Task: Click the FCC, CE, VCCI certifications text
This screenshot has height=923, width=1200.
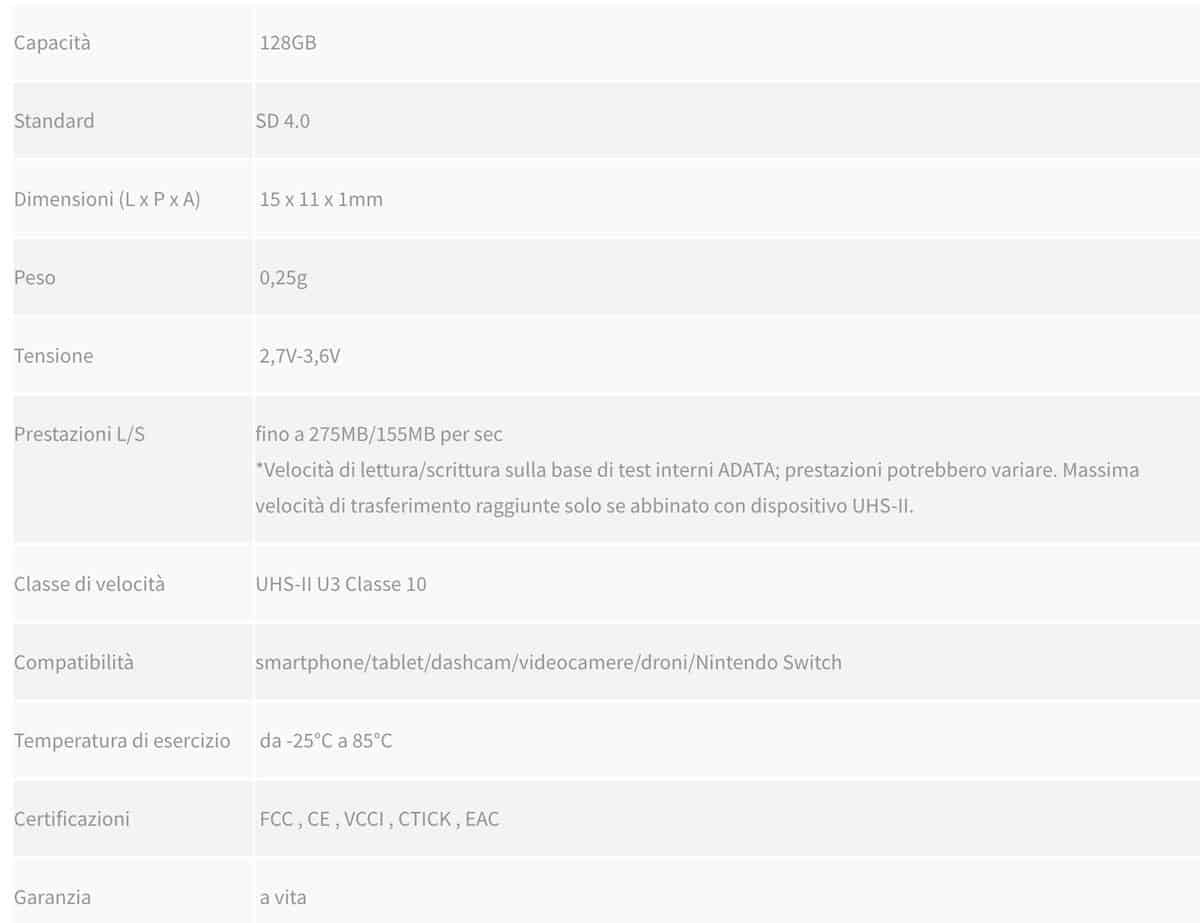Action: click(x=379, y=819)
